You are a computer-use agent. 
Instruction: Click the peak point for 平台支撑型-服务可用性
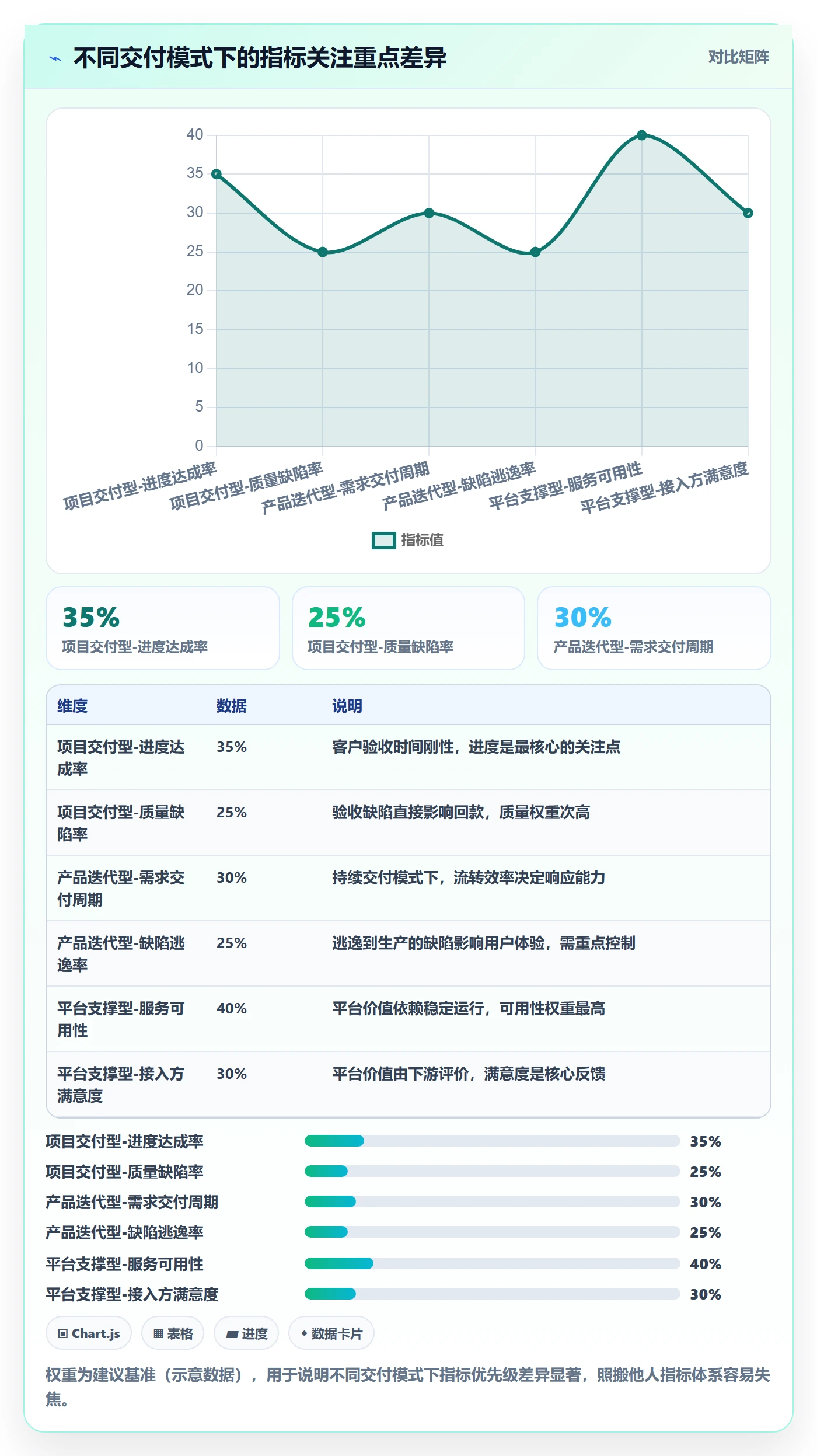641,135
